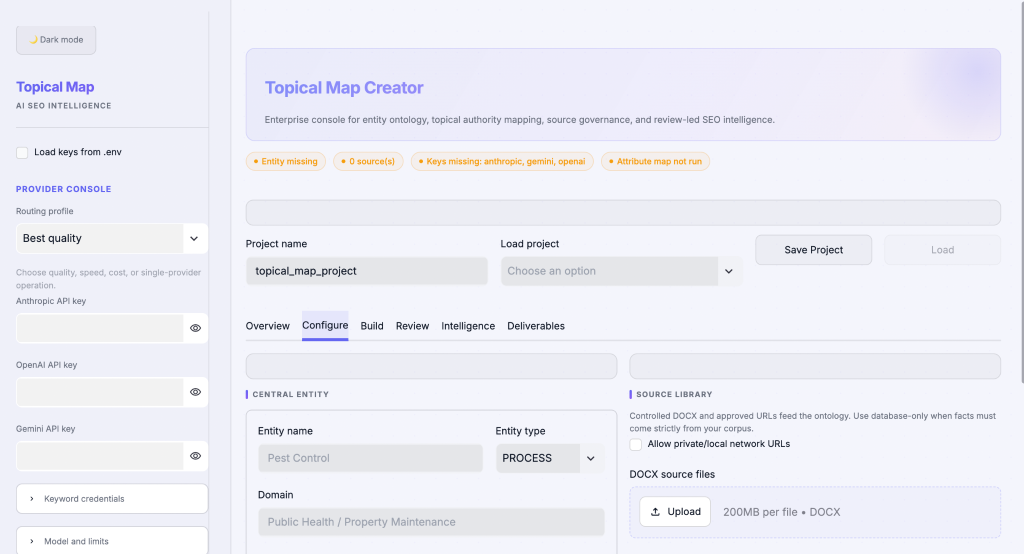This screenshot has height=554, width=1024.
Task: Open the Load project dropdown
Action: pos(621,271)
